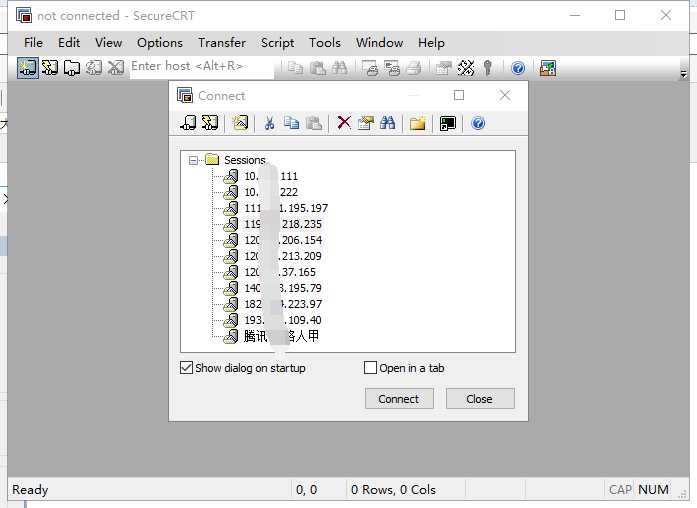The height and width of the screenshot is (508, 697).
Task: Click the Paste icon in main toolbar
Action: pos(318,68)
